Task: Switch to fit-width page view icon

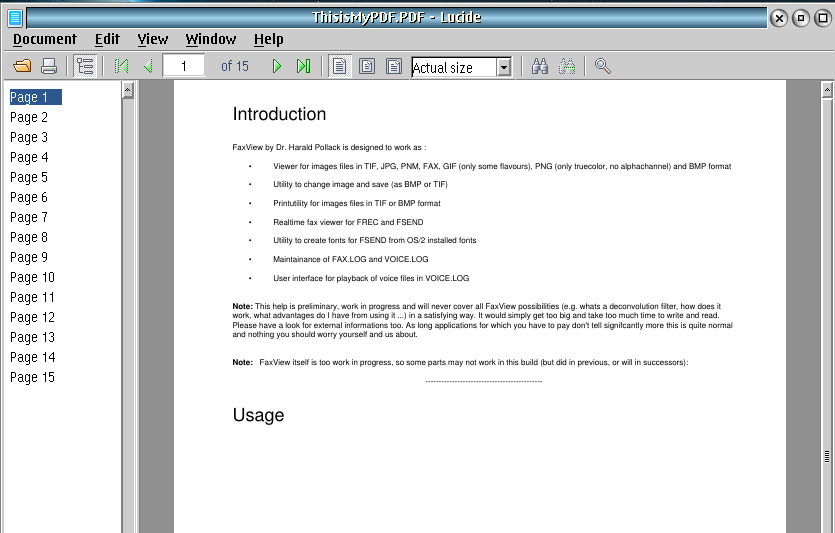Action: pos(394,67)
